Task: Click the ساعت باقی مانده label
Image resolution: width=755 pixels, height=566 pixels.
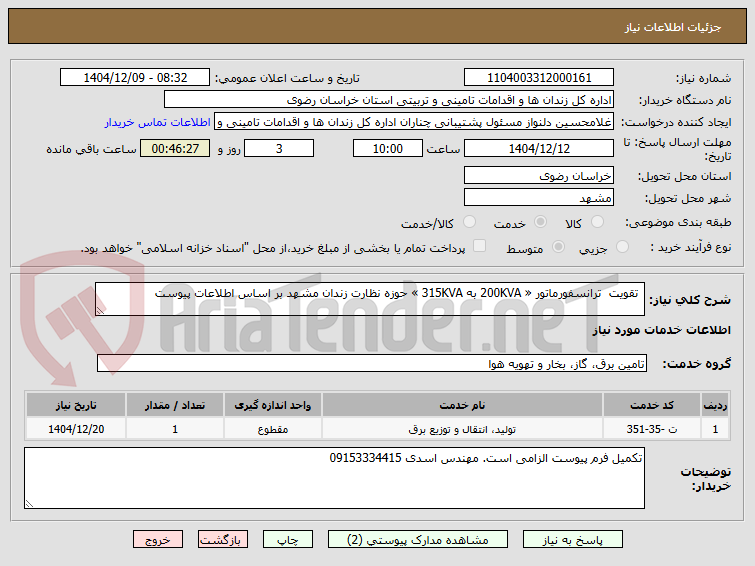Action: (x=91, y=149)
